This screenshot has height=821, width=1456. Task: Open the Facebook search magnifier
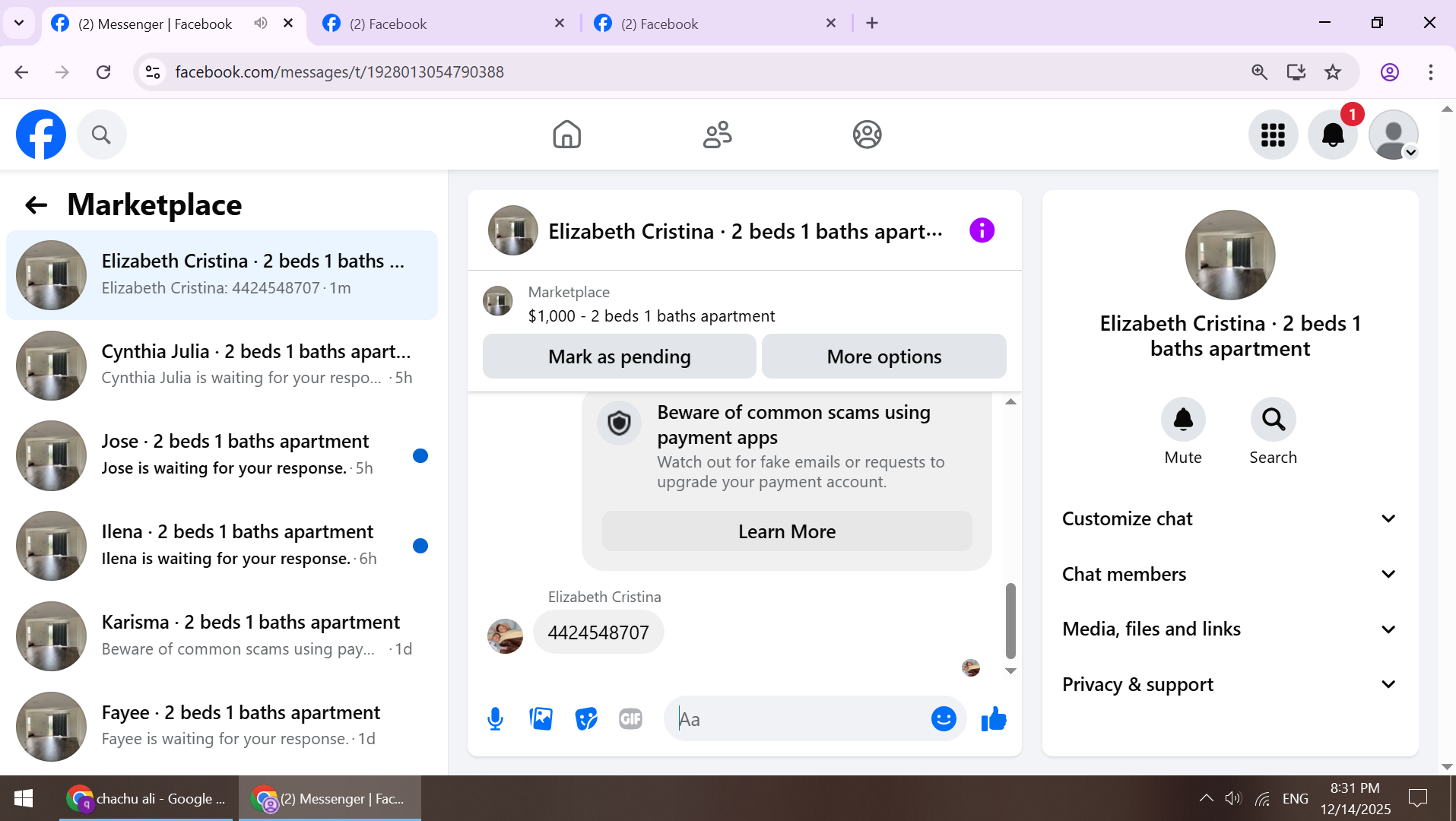[101, 135]
